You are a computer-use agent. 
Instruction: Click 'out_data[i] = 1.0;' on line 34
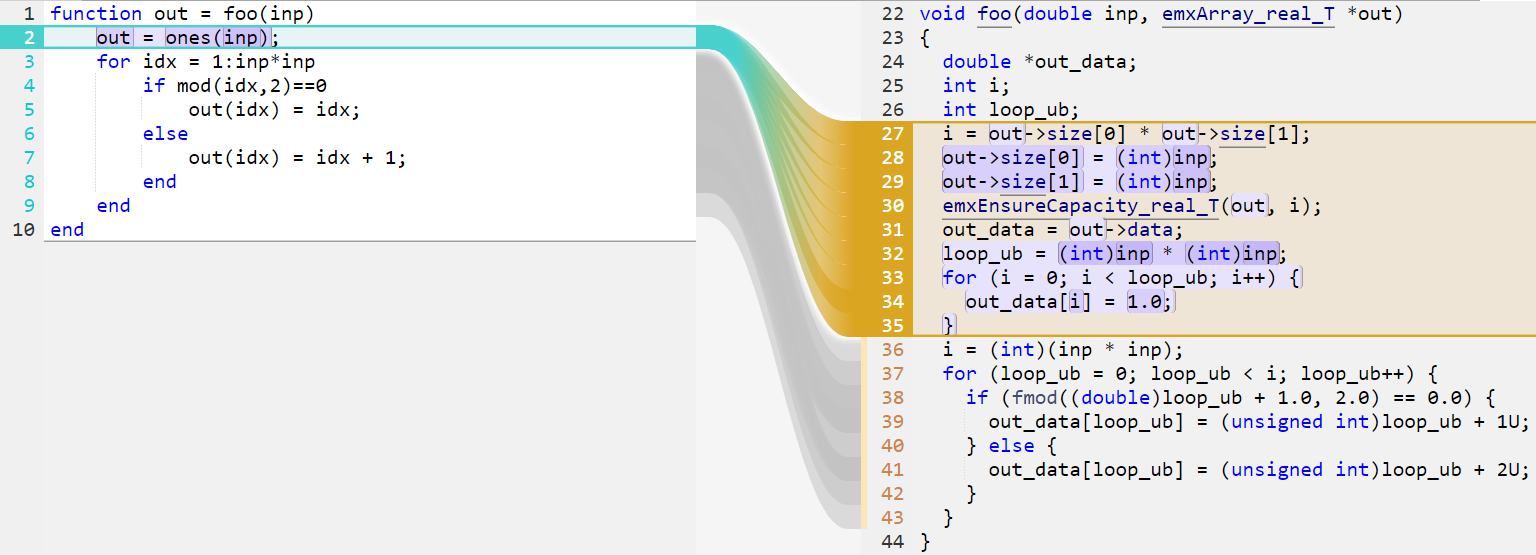1070,302
